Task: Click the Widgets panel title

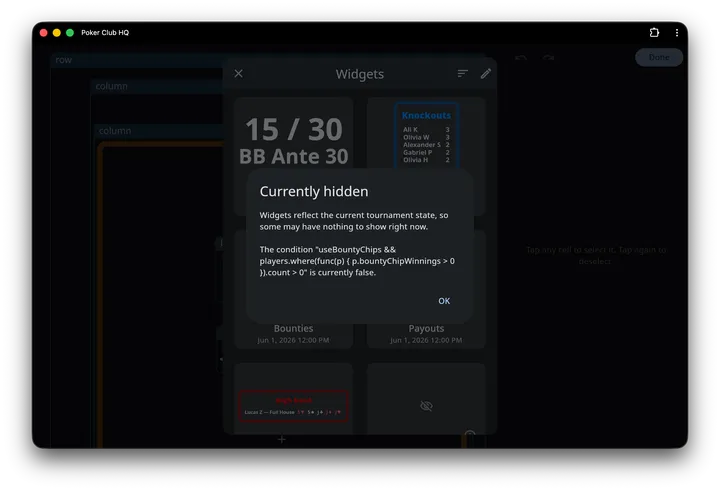Action: point(360,74)
